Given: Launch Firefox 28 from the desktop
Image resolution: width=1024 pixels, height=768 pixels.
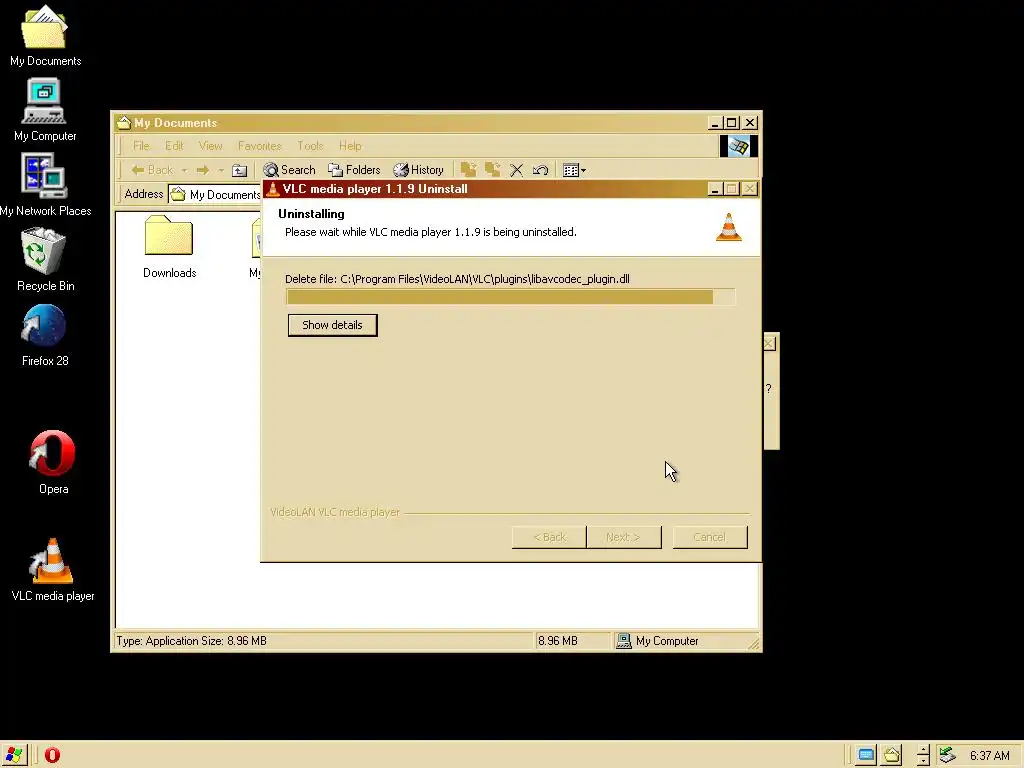Looking at the screenshot, I should pos(44,336).
